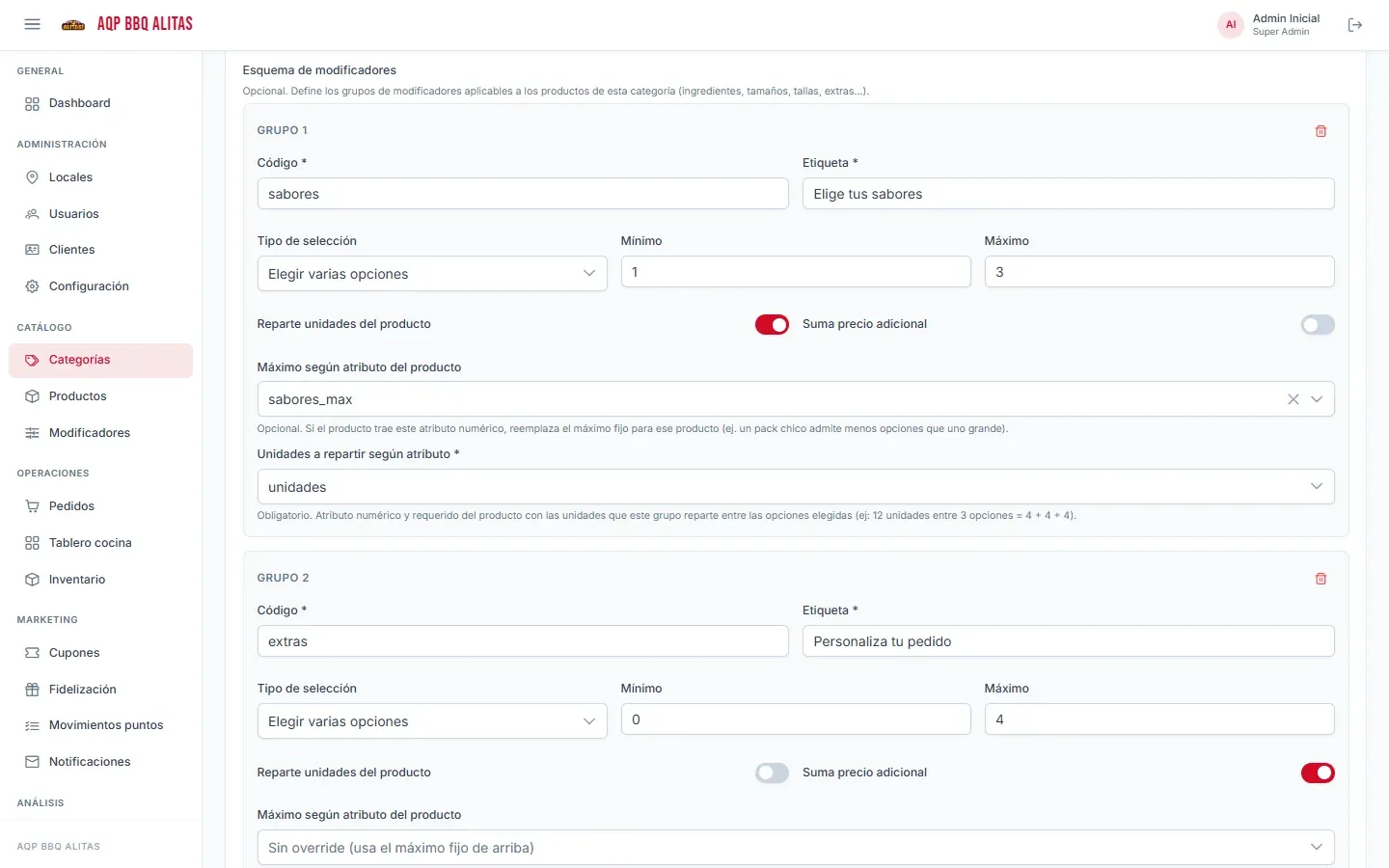Click the Notificaciones envelope icon
The width and height of the screenshot is (1389, 868).
pos(32,762)
